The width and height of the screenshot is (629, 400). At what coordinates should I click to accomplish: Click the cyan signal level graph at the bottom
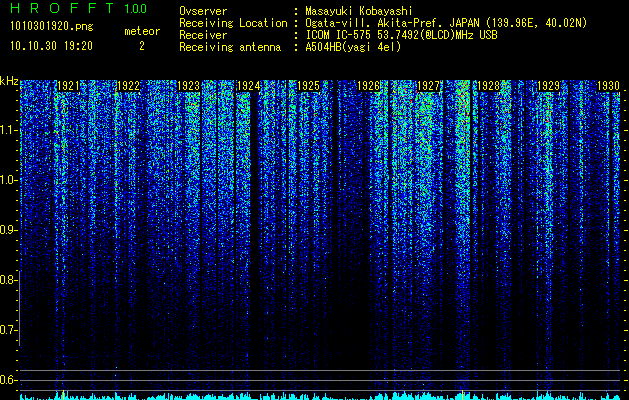(x=320, y=396)
